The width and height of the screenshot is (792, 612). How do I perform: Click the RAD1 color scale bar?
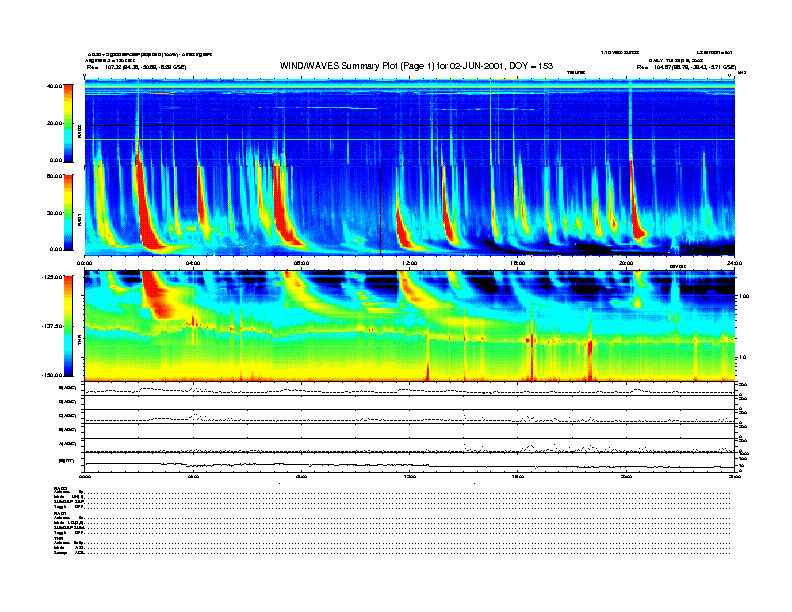tap(68, 212)
